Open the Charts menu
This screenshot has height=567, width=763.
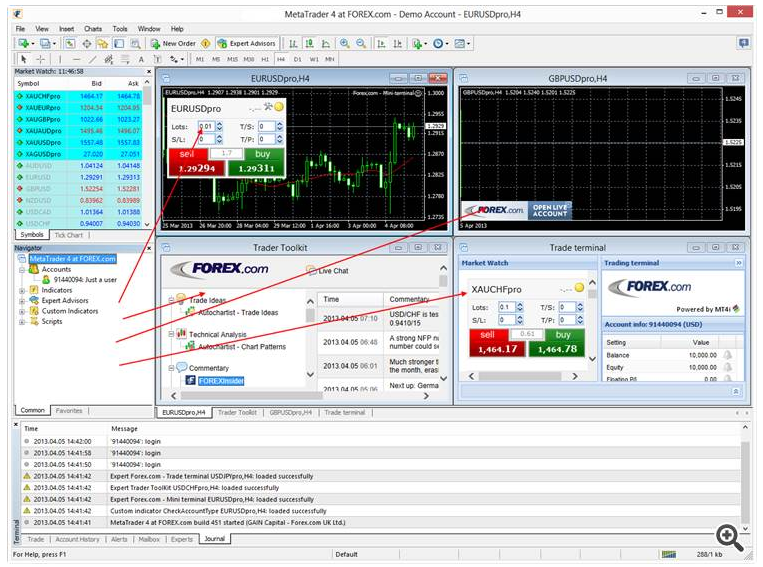pos(93,29)
